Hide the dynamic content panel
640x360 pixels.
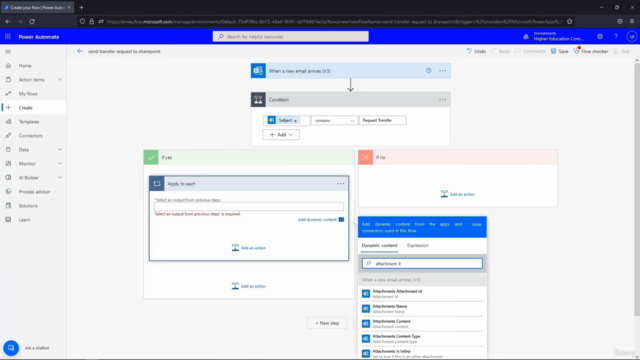point(476,224)
